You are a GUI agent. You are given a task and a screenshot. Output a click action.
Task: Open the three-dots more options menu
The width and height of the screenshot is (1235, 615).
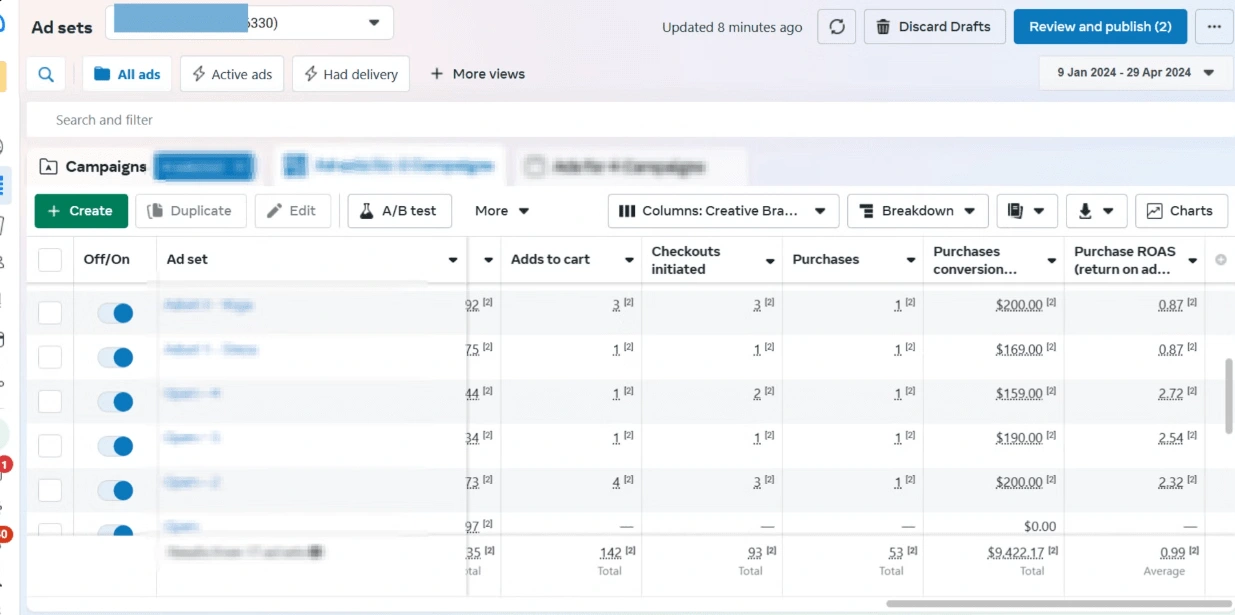click(x=1214, y=27)
